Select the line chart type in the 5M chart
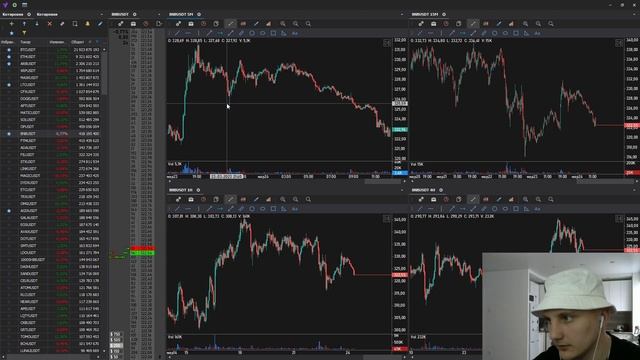 (231, 24)
